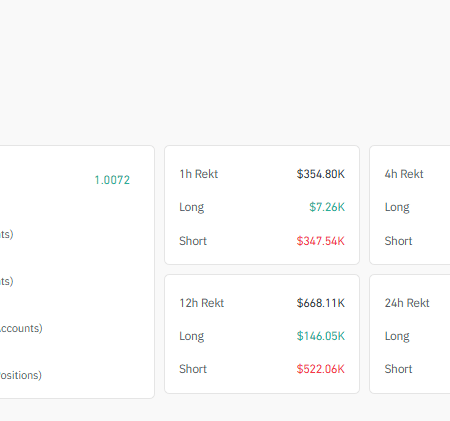The height and width of the screenshot is (421, 450).
Task: Click the Short label in 4h Rekt card
Action: click(x=398, y=241)
